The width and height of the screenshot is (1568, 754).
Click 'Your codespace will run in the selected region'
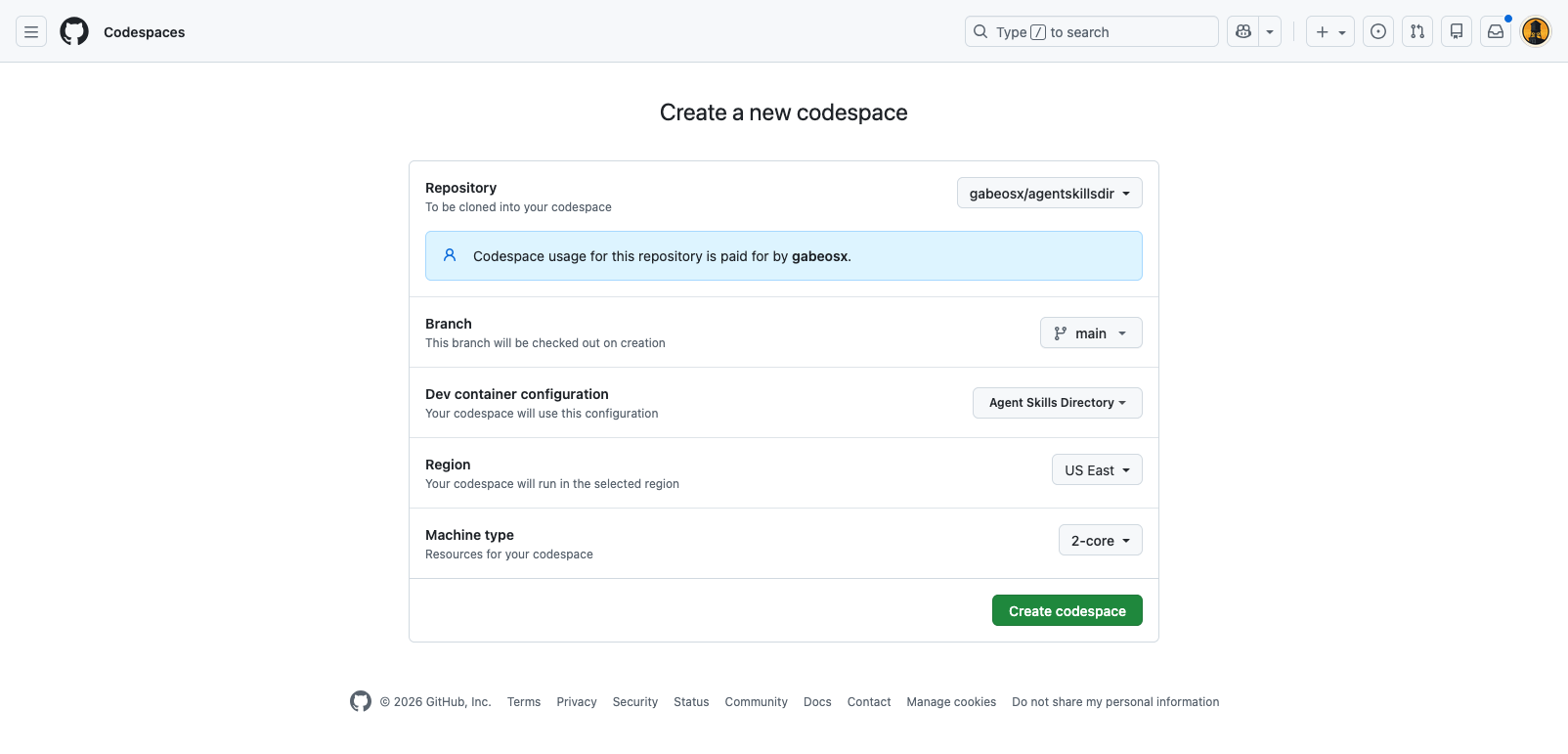(552, 484)
